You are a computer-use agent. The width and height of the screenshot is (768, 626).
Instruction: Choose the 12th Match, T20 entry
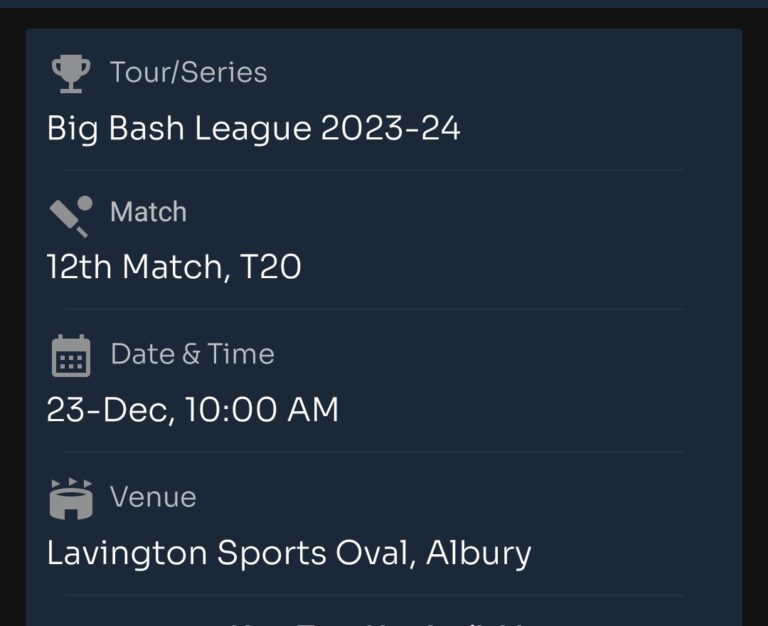(x=174, y=266)
